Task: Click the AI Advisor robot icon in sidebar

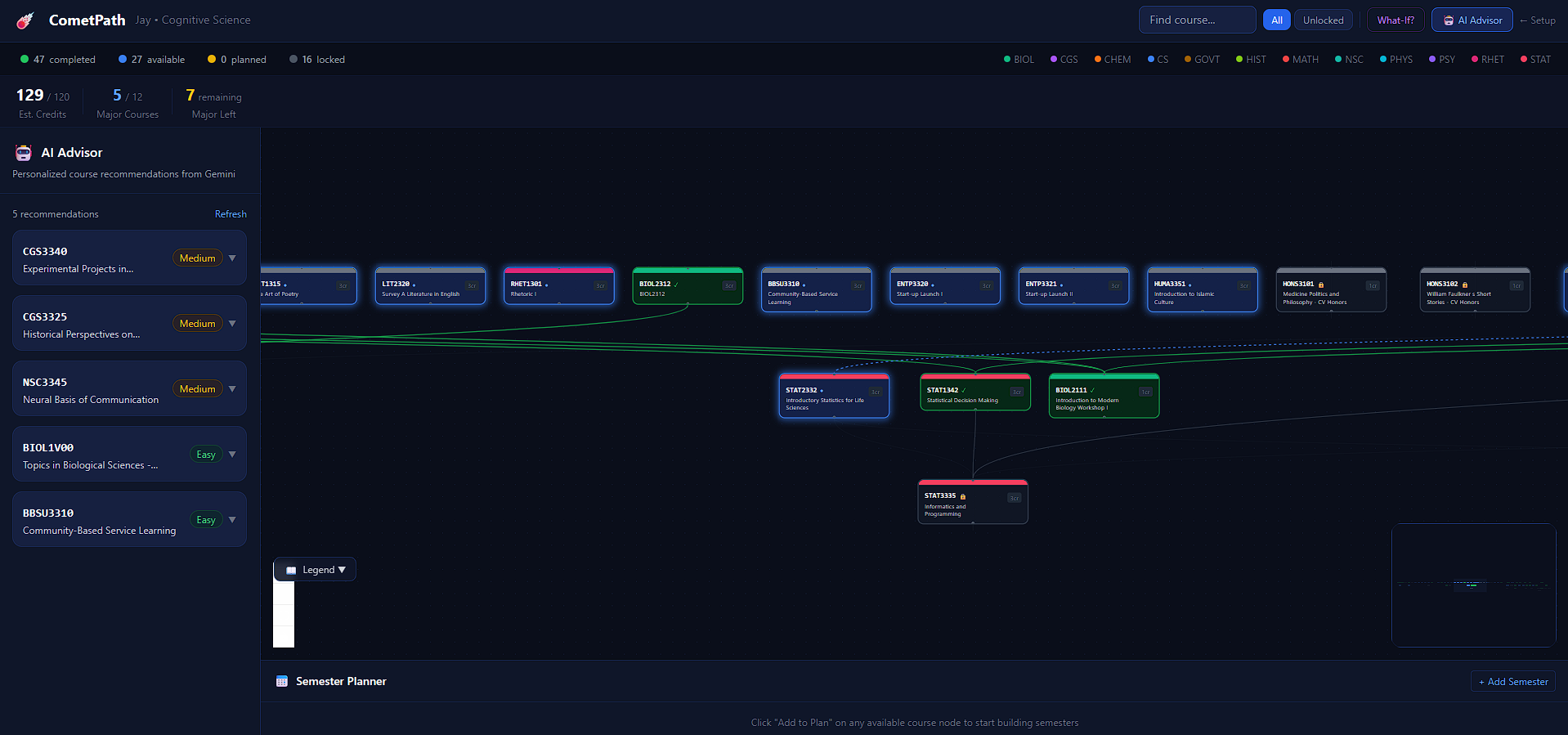Action: click(24, 153)
